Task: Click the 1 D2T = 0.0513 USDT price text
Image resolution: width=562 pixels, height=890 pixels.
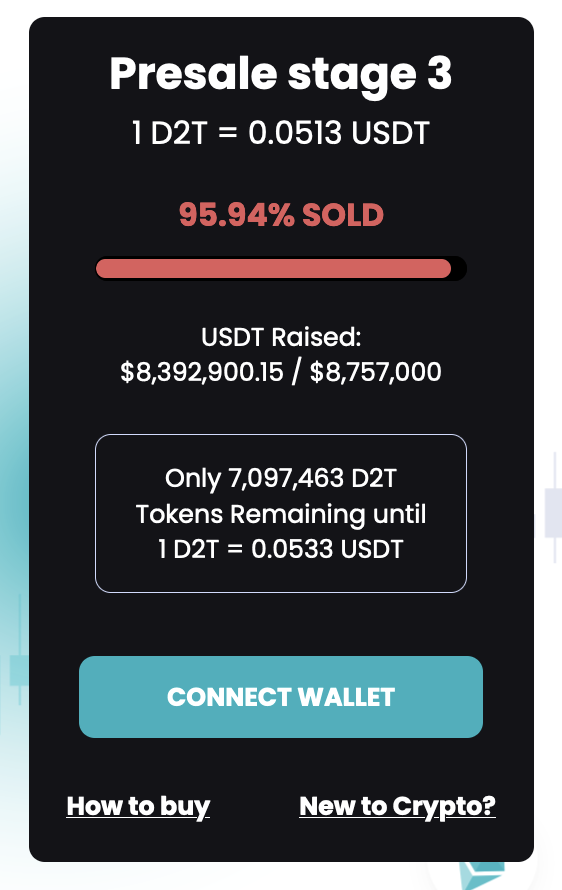Action: pos(281,133)
